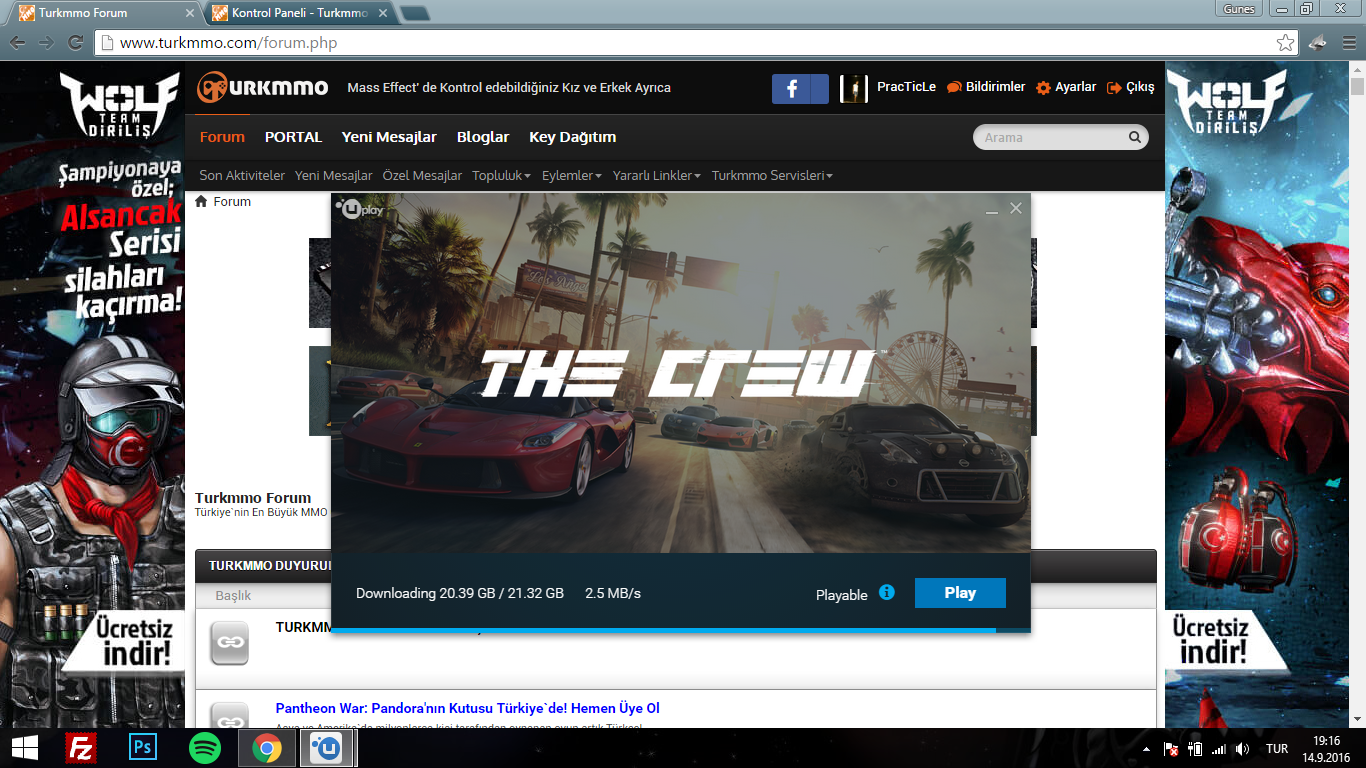Open Photoshop from the taskbar

(x=143, y=748)
